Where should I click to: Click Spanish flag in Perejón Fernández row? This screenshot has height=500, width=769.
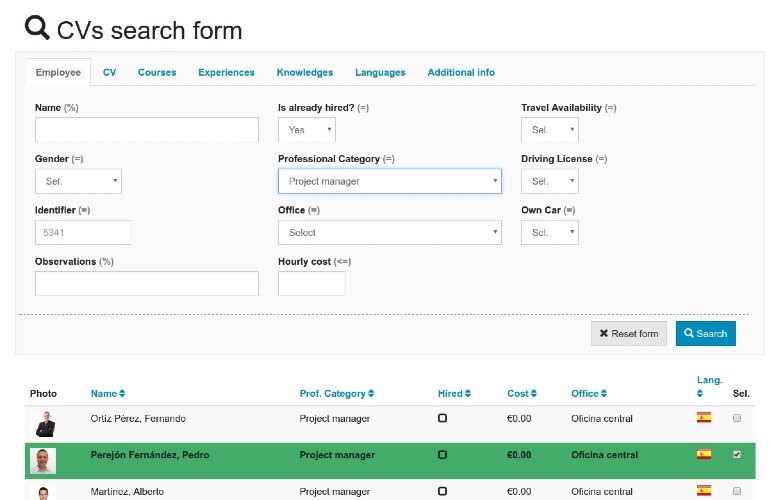pyautogui.click(x=704, y=454)
